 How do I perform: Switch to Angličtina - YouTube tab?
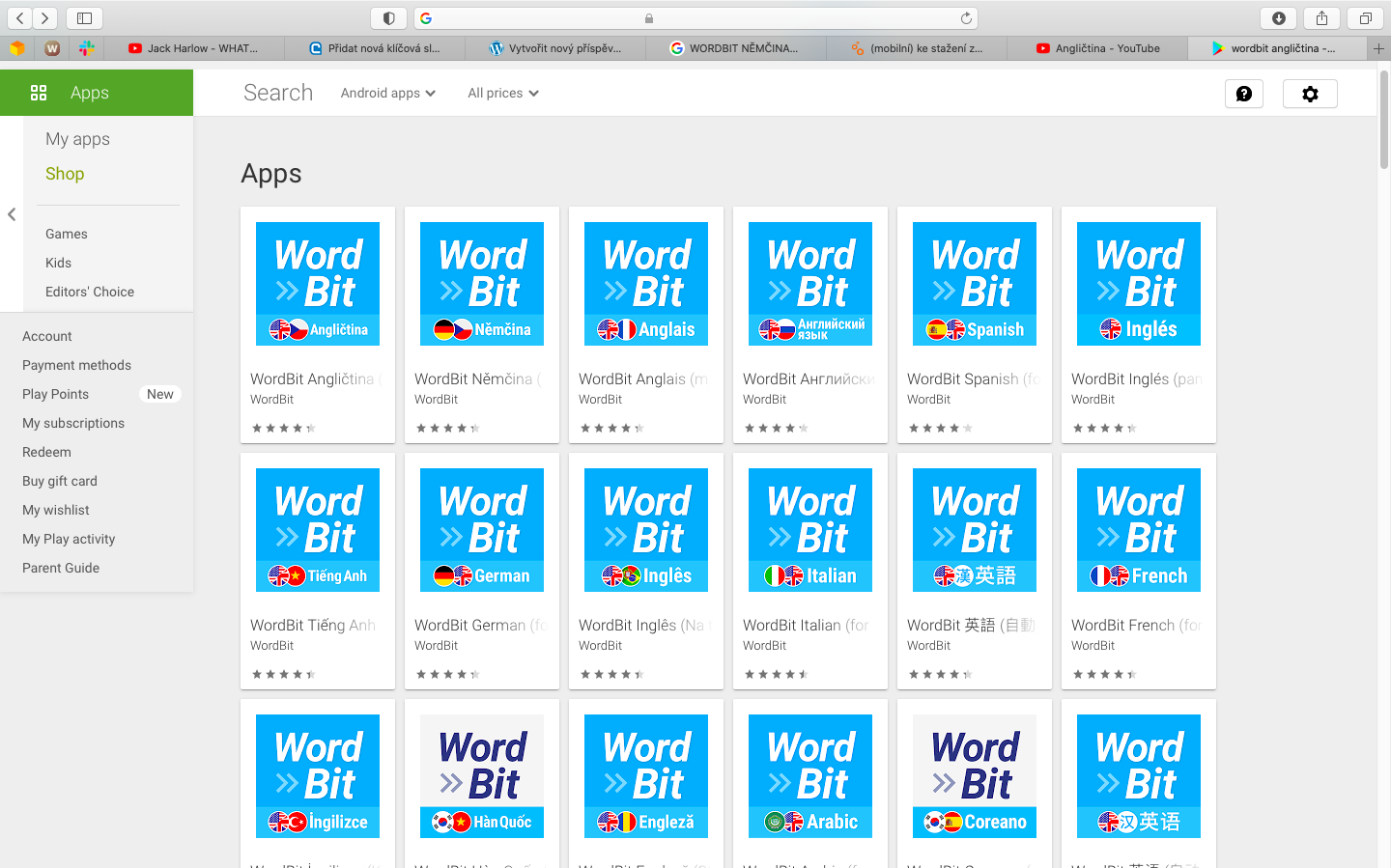pos(1097,48)
